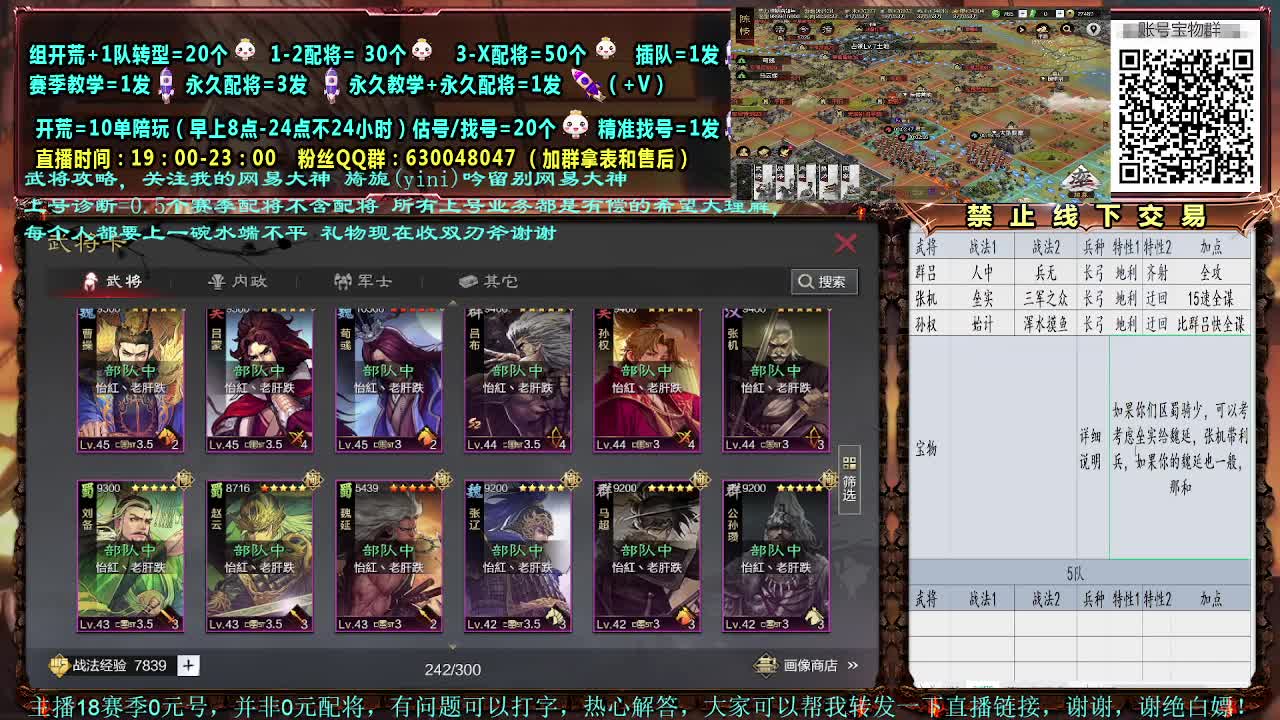The image size is (1280, 720).
Task: Click crossed-swords icon on 吕蒙 card
Action: coord(297,438)
